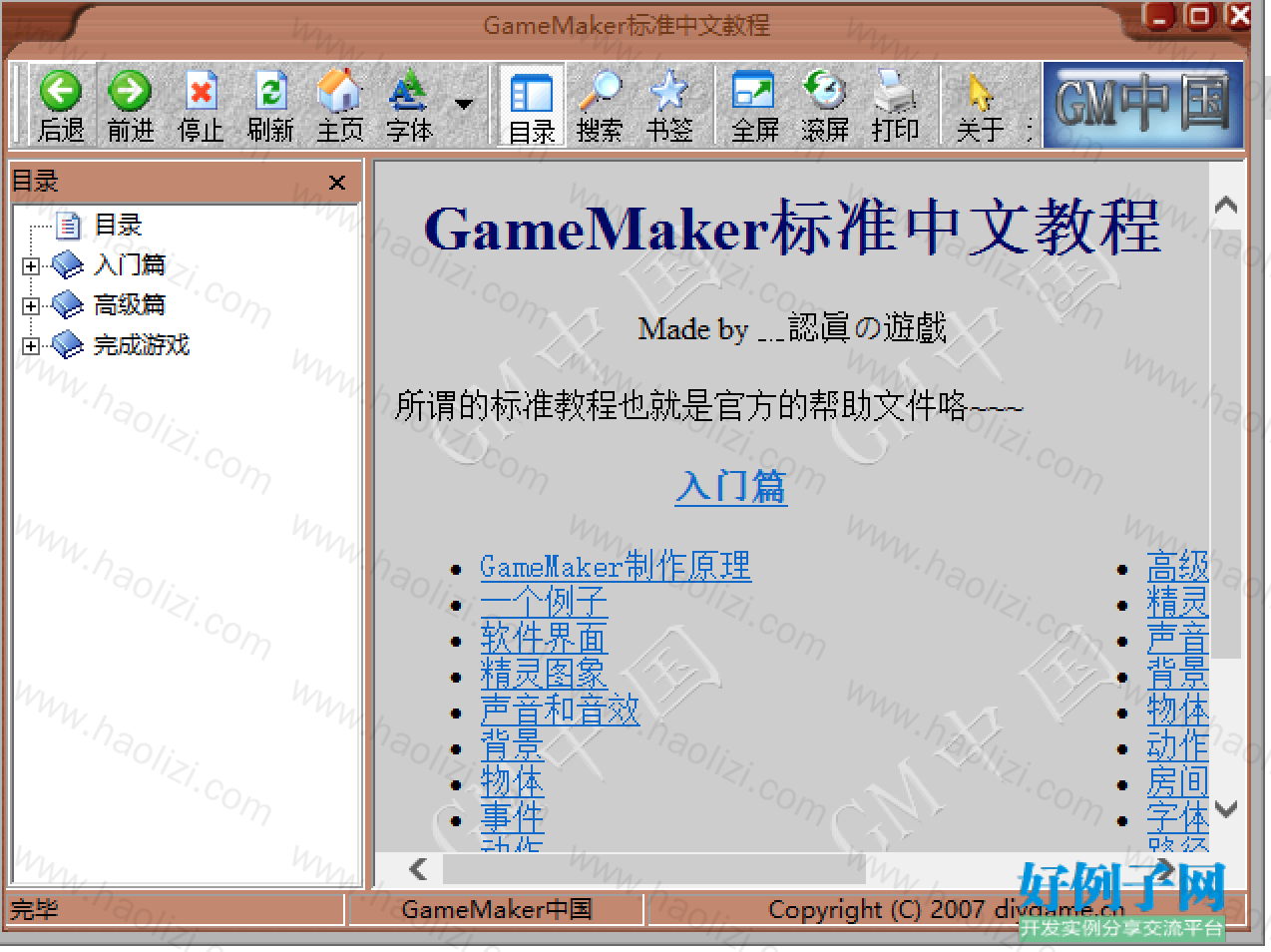This screenshot has height=952, width=1271.
Task: Click the 完毕 status bar text
Action: pos(34,910)
